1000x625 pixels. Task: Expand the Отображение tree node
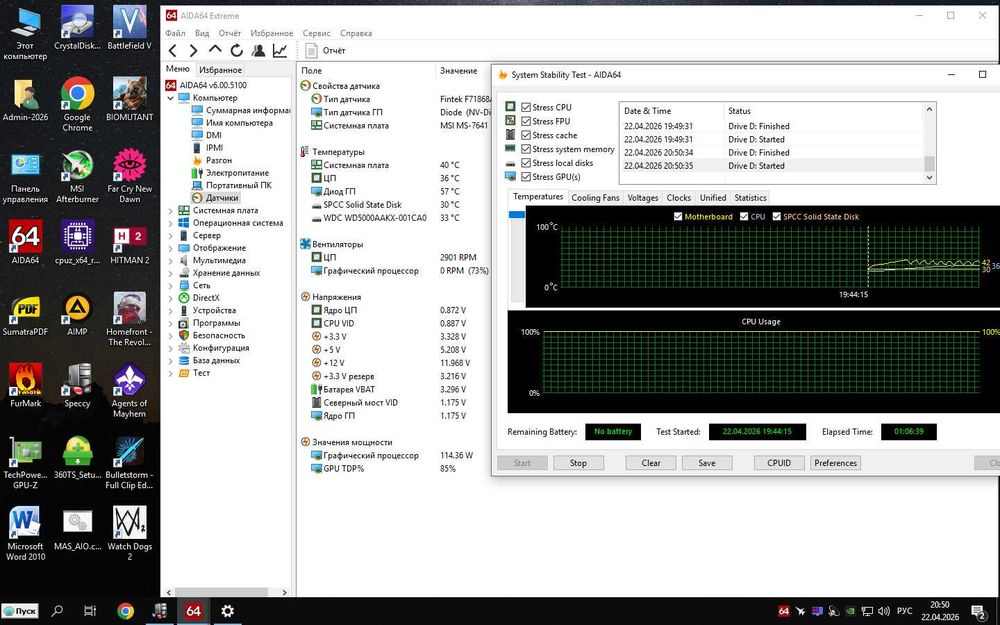(x=170, y=248)
